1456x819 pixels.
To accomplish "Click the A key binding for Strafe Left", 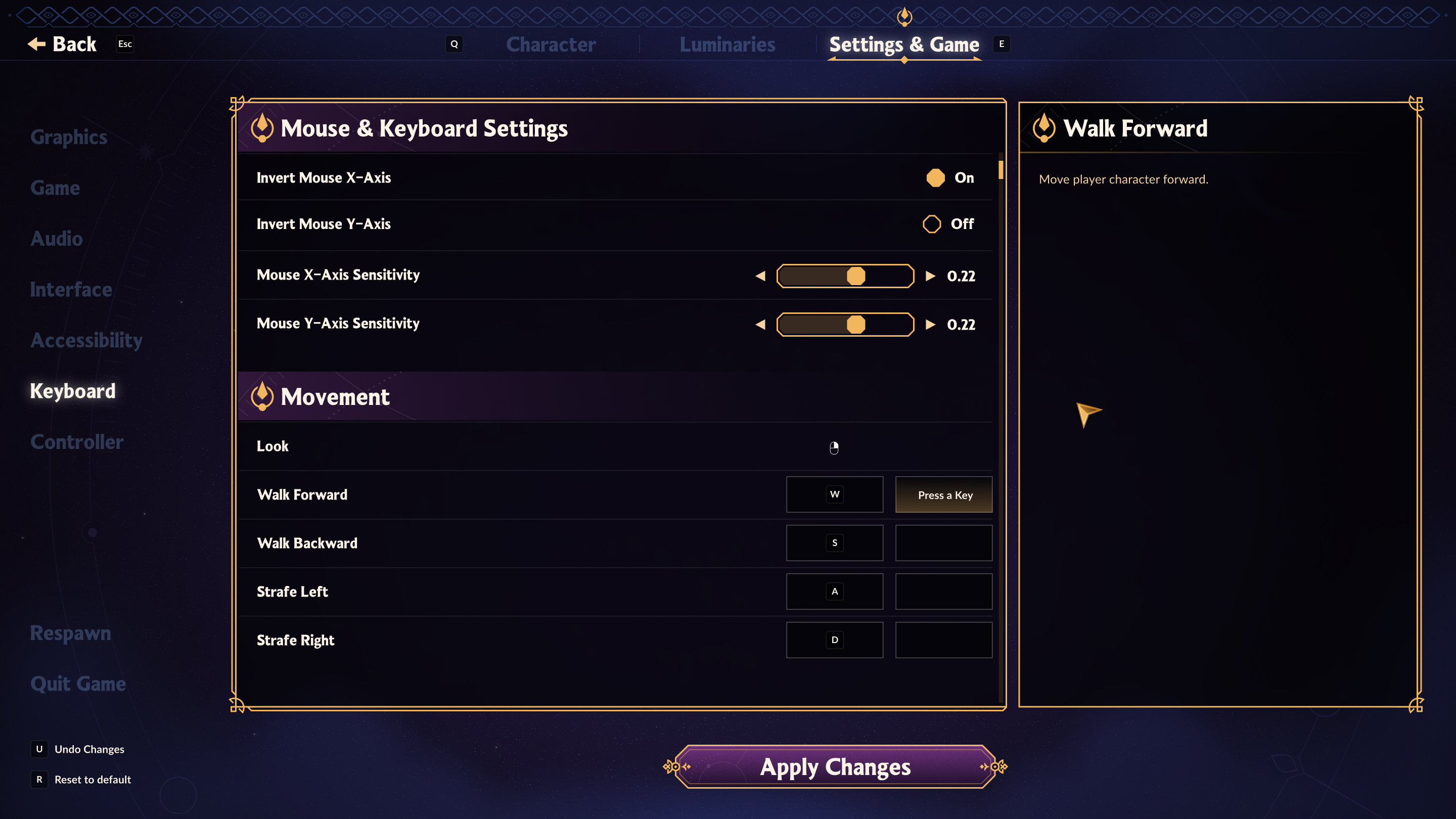I will [x=834, y=591].
